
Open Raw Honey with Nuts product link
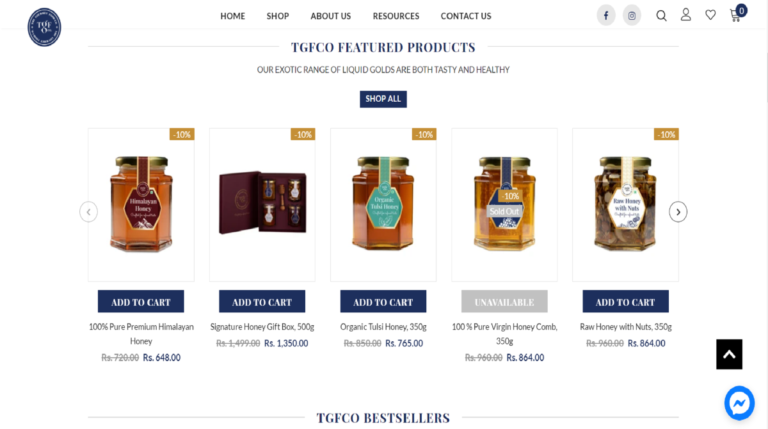[625, 327]
